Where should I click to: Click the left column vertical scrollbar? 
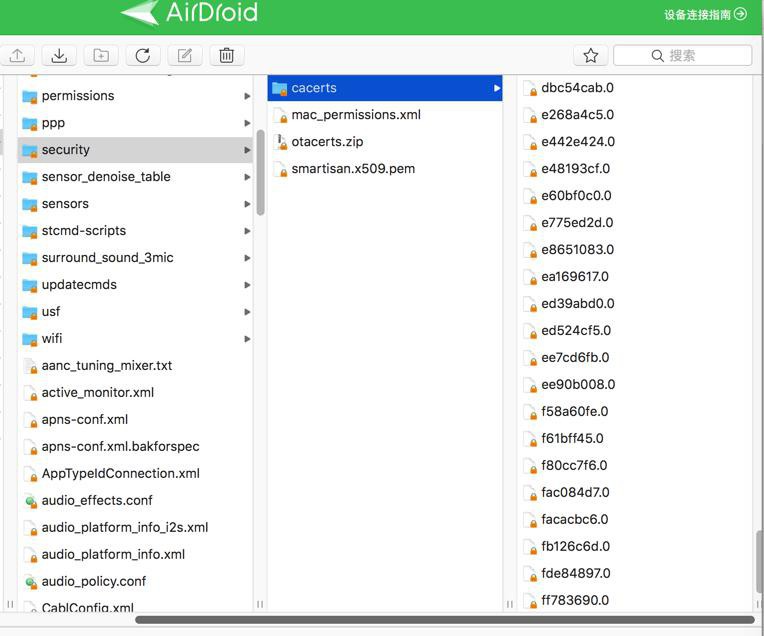(261, 173)
